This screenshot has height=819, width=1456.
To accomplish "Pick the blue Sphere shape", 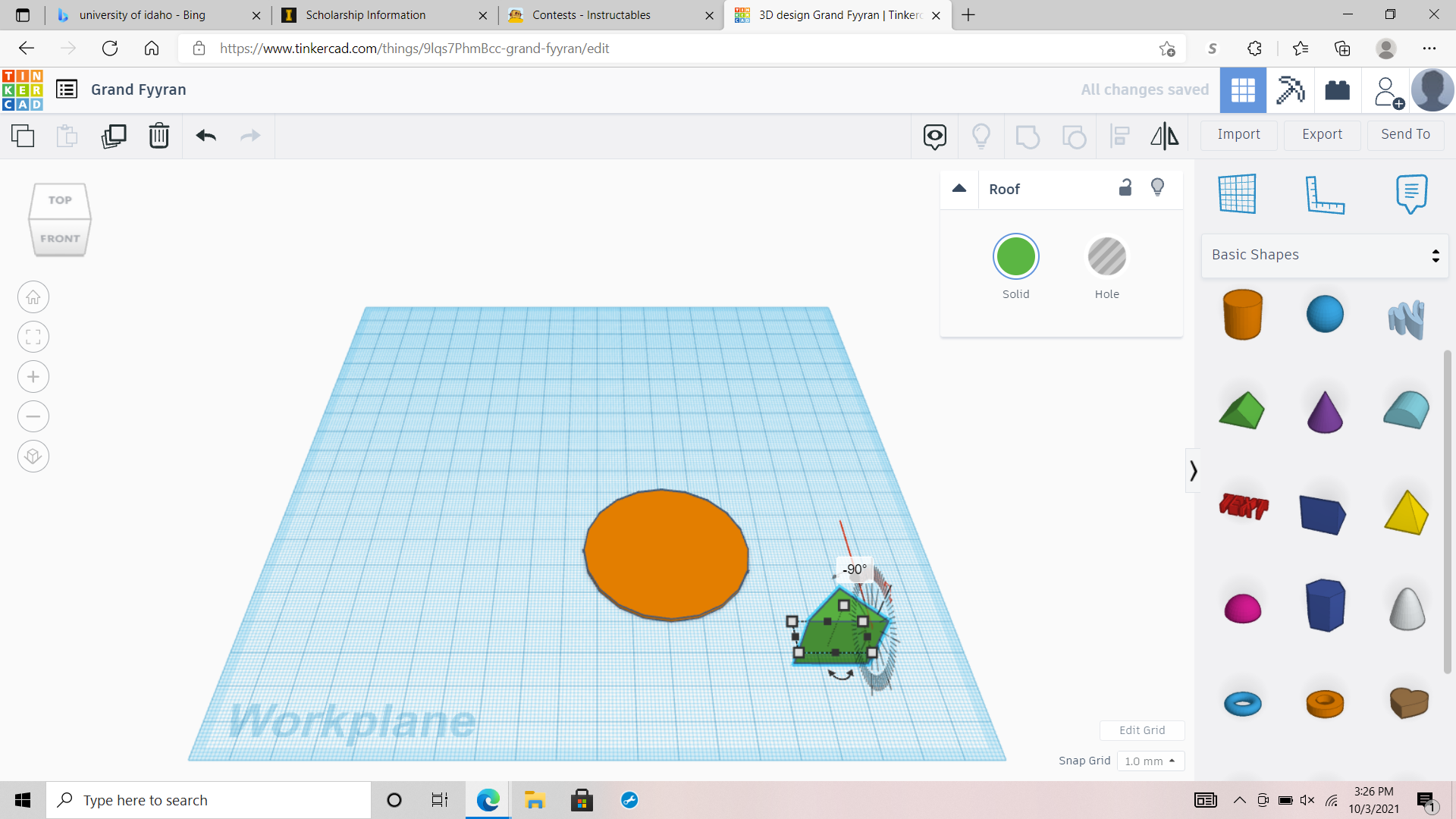I will pyautogui.click(x=1325, y=314).
